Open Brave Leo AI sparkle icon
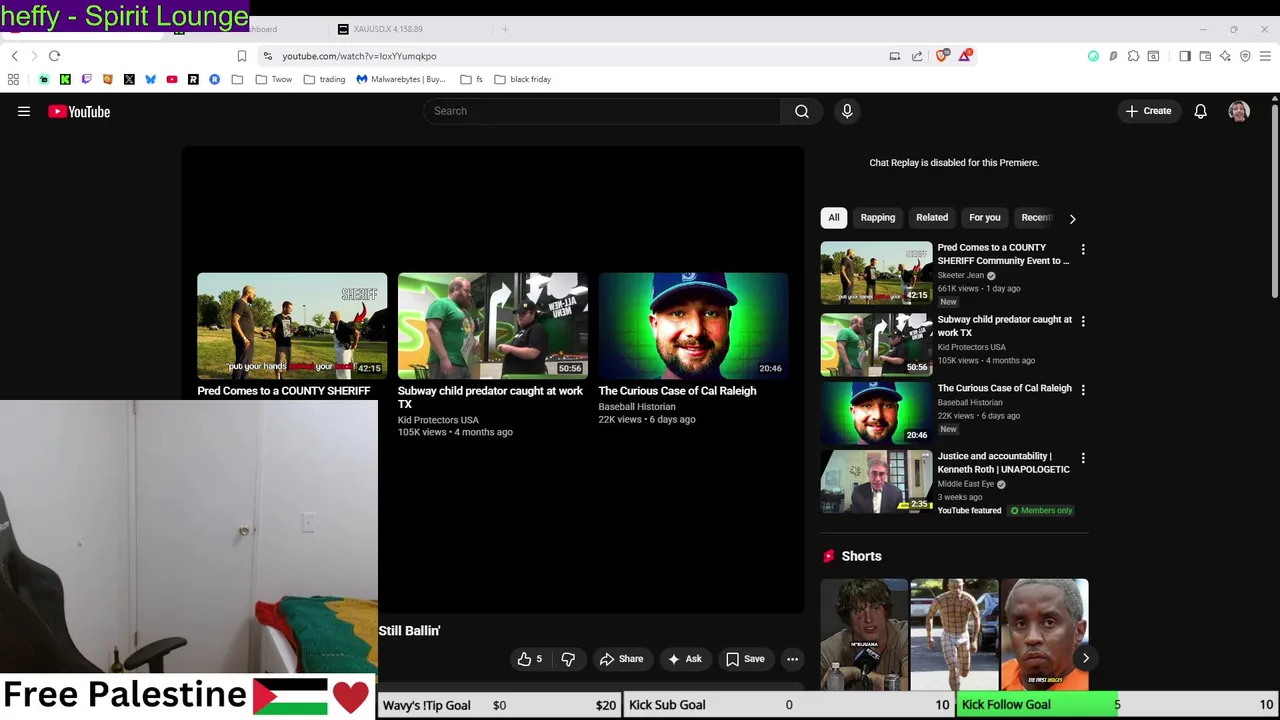Image resolution: width=1280 pixels, height=720 pixels. [x=1225, y=56]
